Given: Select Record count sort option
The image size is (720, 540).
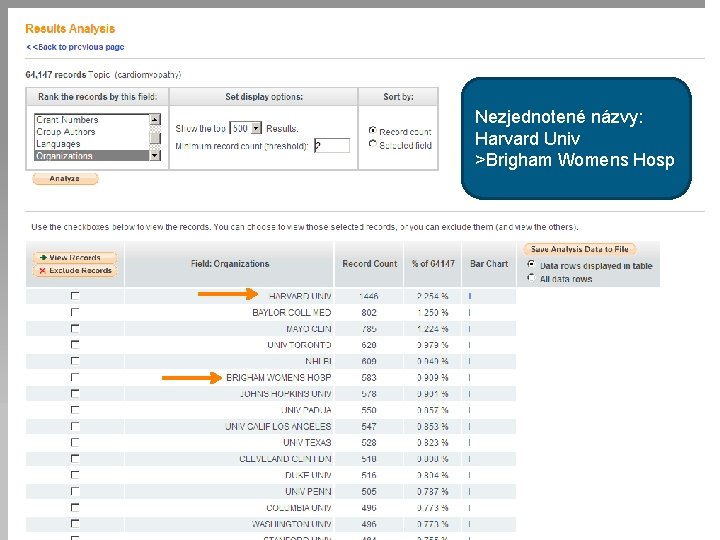Looking at the screenshot, I should tap(372, 130).
